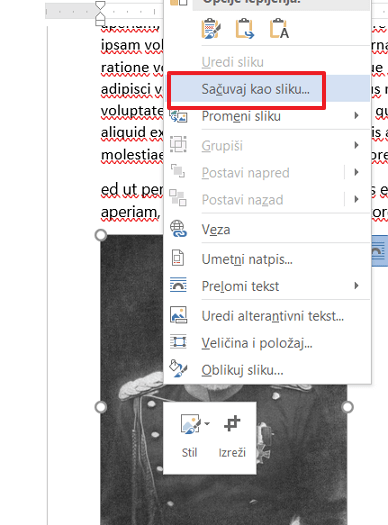Click the Promeni sliku picture icon

point(178,116)
